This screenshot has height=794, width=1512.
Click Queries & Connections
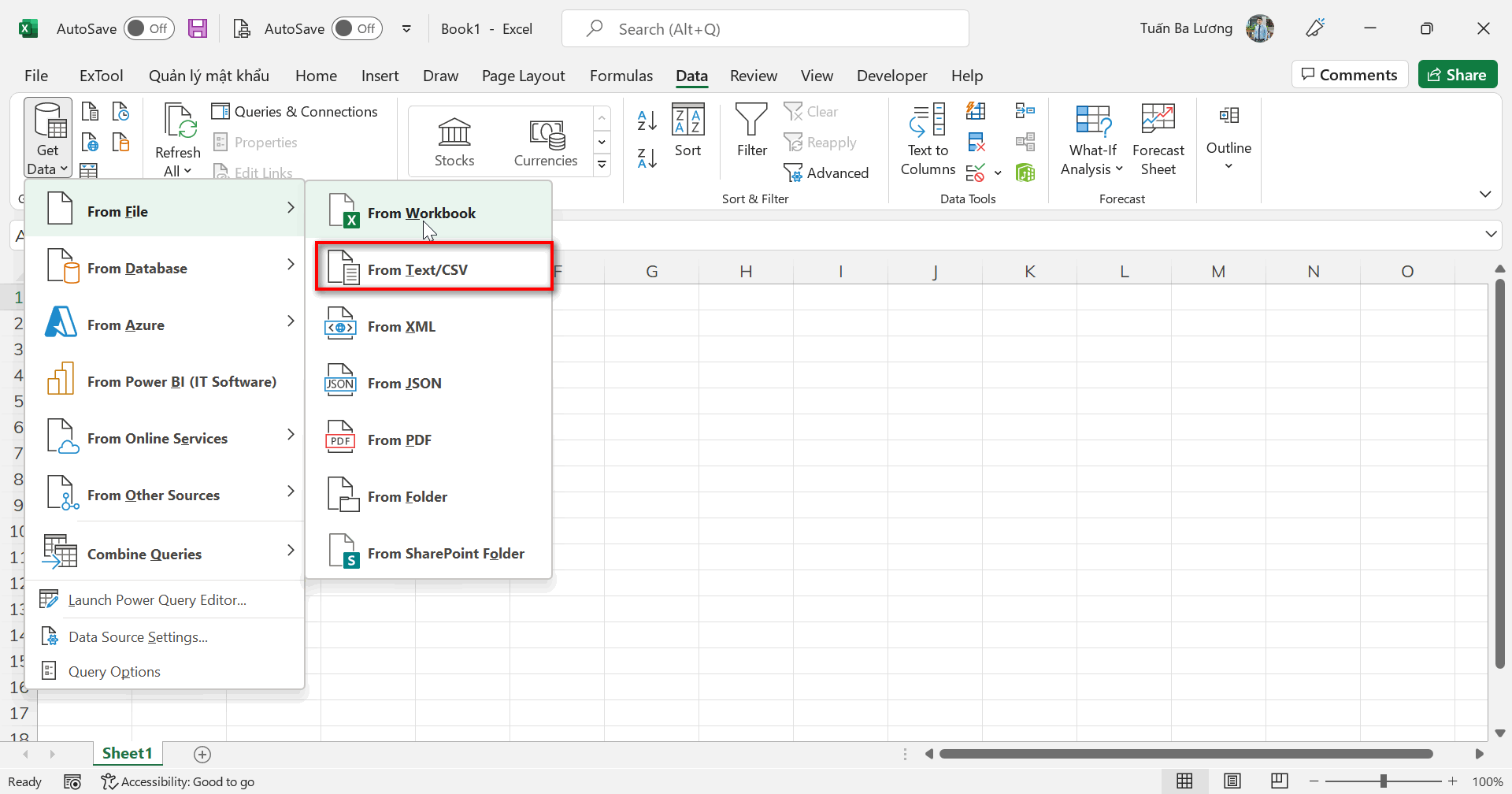point(295,111)
